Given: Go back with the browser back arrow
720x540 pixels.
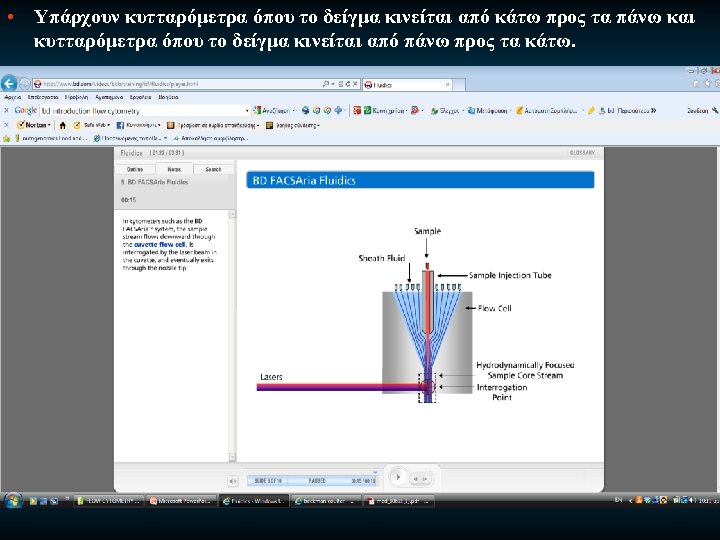Looking at the screenshot, I should pos(9,84).
